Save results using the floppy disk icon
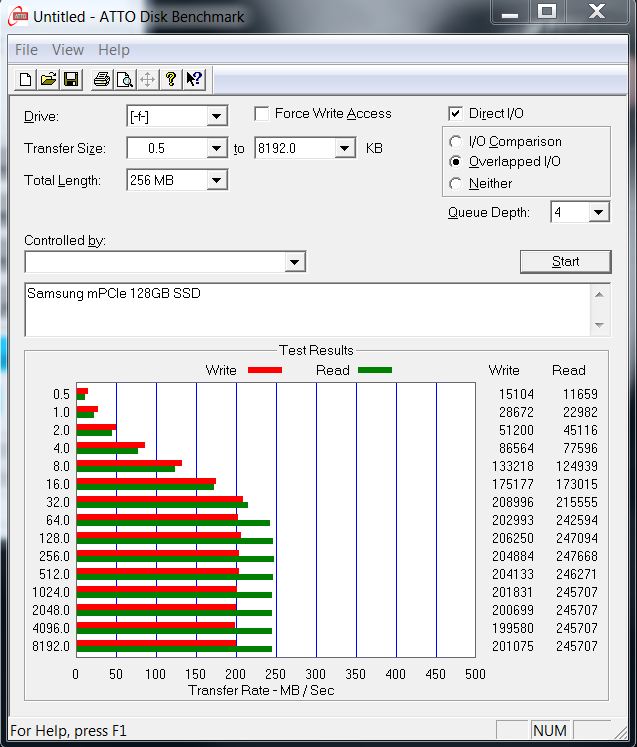637x747 pixels. click(71, 79)
